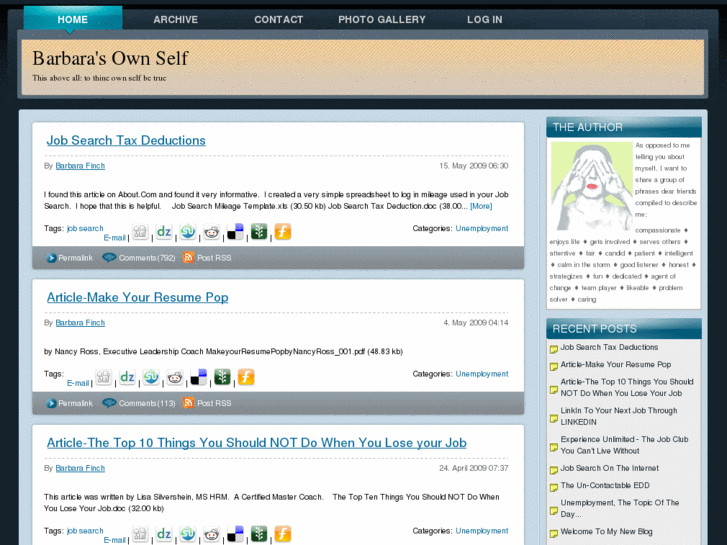View Comments(113) on the resume post
Screen dimensions: 727x545
pyautogui.click(x=139, y=403)
